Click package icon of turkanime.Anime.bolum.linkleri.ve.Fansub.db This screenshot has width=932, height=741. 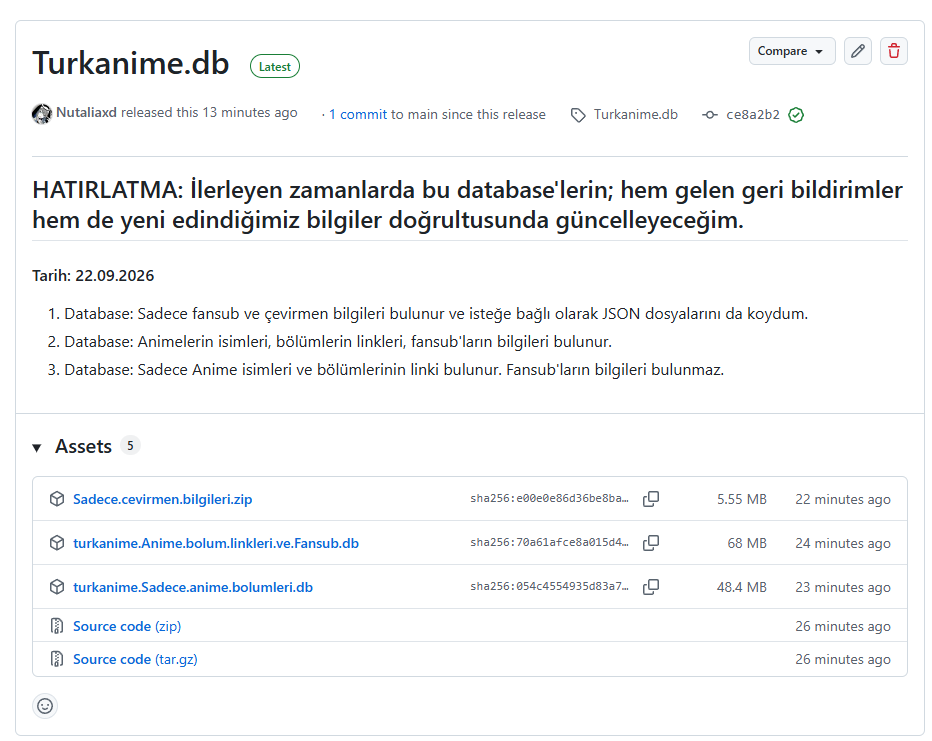(56, 543)
